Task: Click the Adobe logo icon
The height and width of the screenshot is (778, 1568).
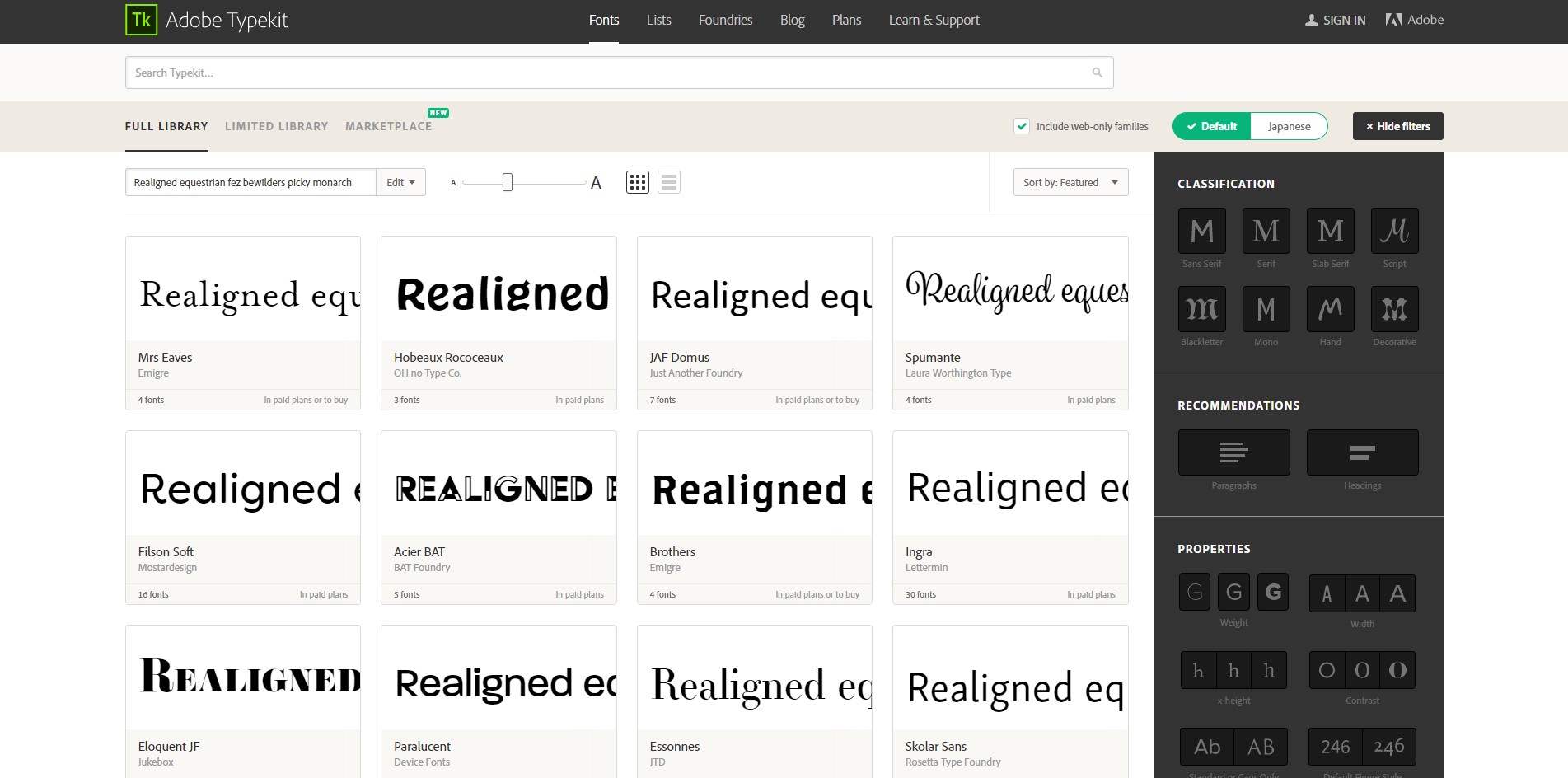Action: point(1393,20)
